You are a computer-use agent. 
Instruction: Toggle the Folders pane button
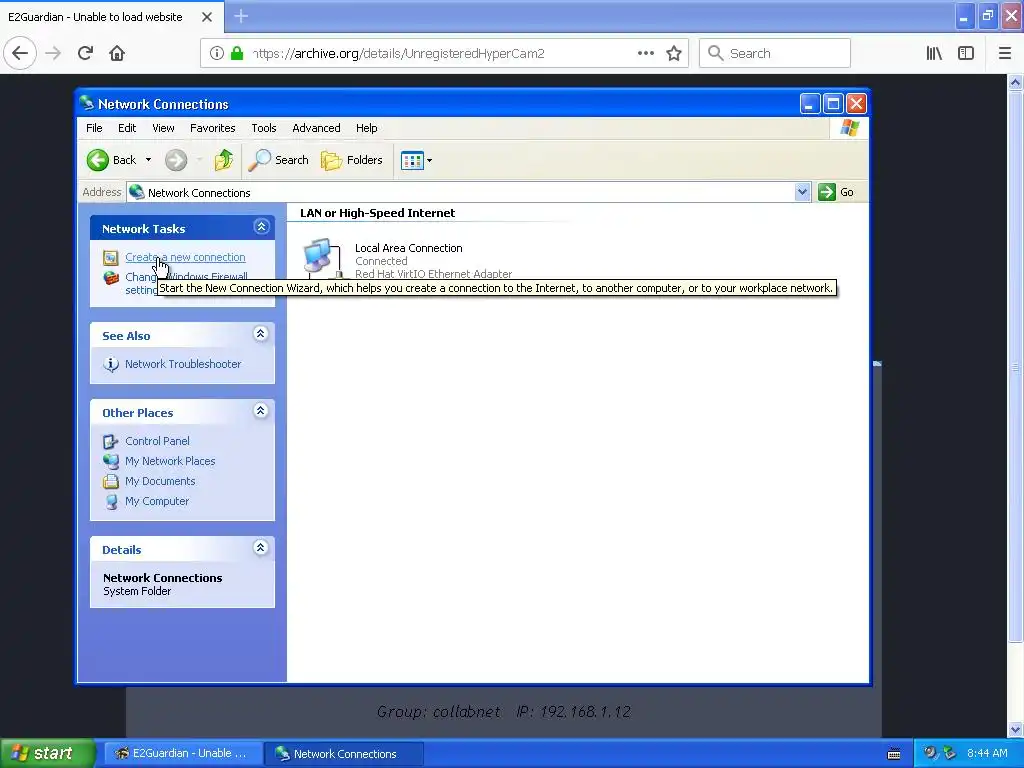coord(351,160)
